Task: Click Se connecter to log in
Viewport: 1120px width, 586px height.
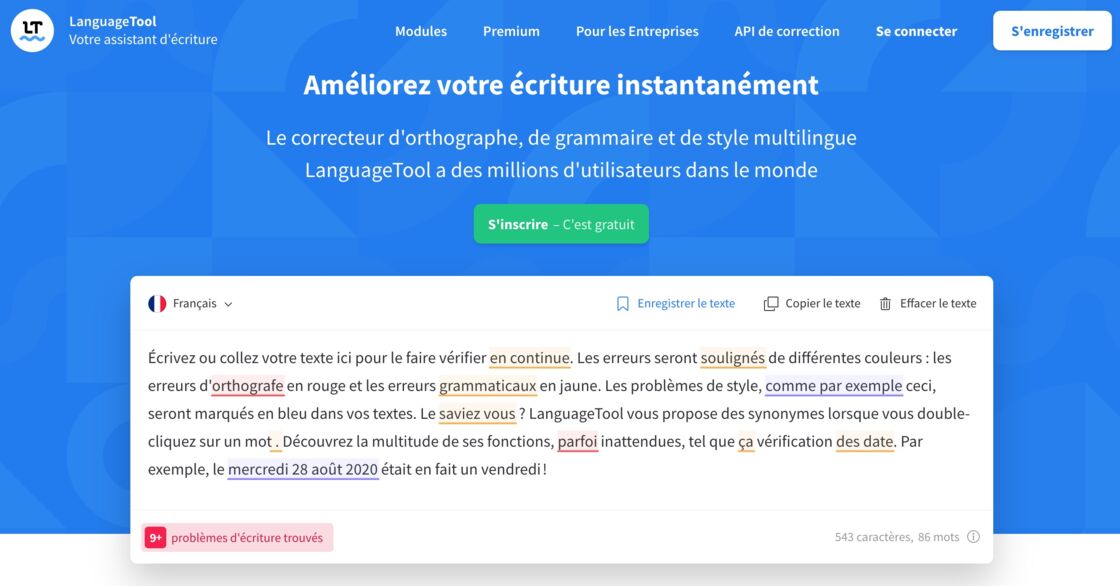Action: (x=916, y=31)
